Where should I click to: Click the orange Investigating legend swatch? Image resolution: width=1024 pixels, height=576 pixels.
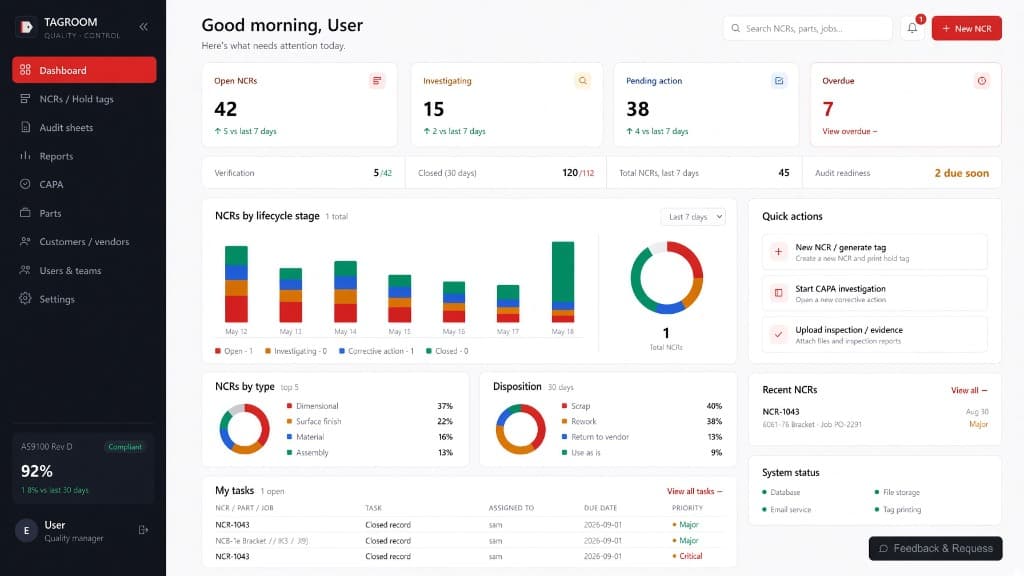pos(268,351)
